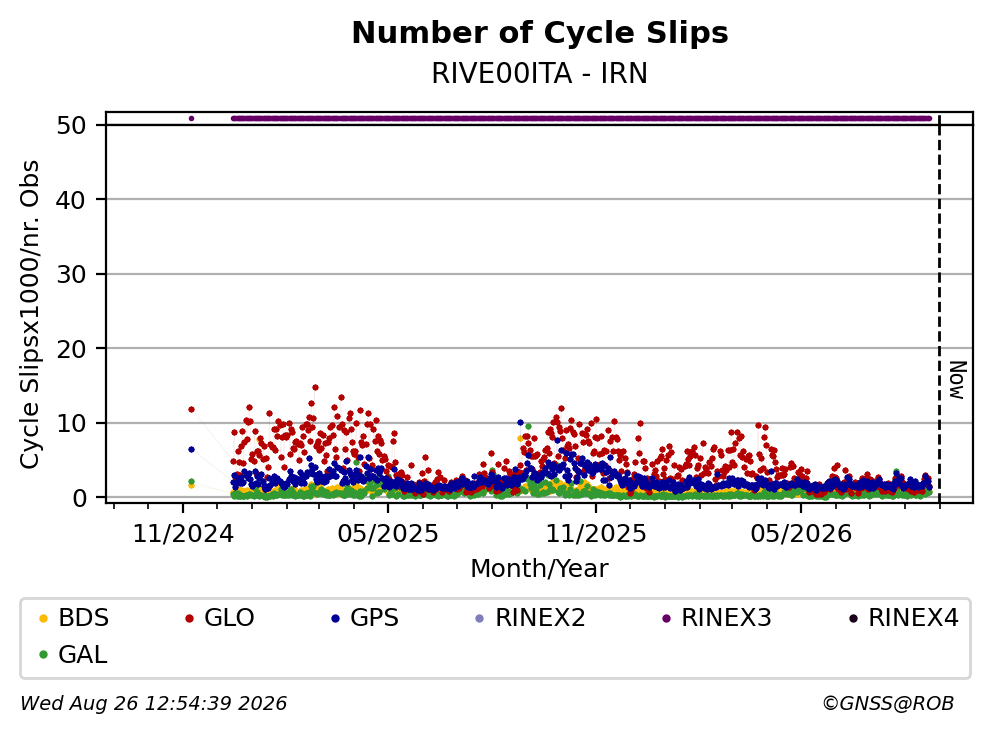Image resolution: width=993 pixels, height=734 pixels.
Task: Click the blue GPS legend marker
Action: [x=336, y=618]
